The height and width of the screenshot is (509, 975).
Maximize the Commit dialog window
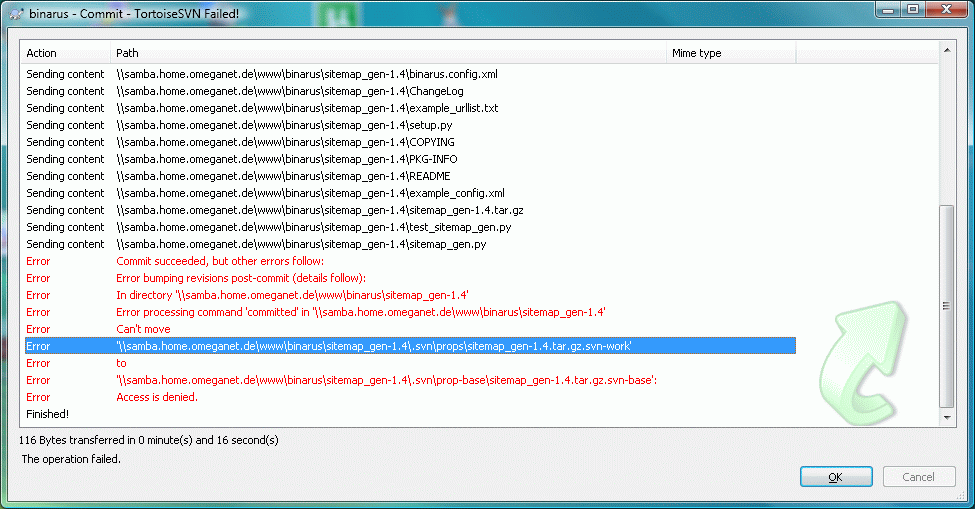pyautogui.click(x=913, y=9)
